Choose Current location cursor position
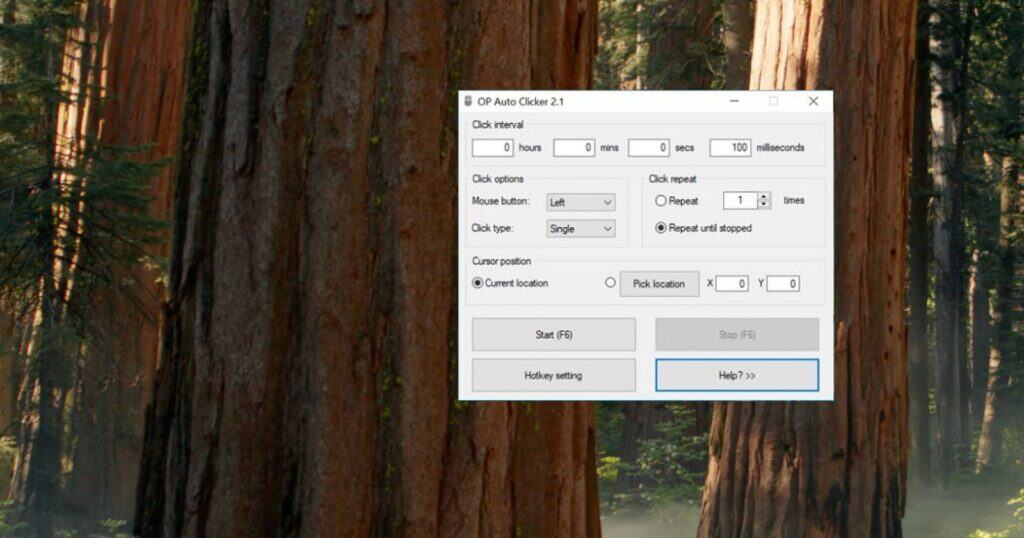 click(x=478, y=283)
